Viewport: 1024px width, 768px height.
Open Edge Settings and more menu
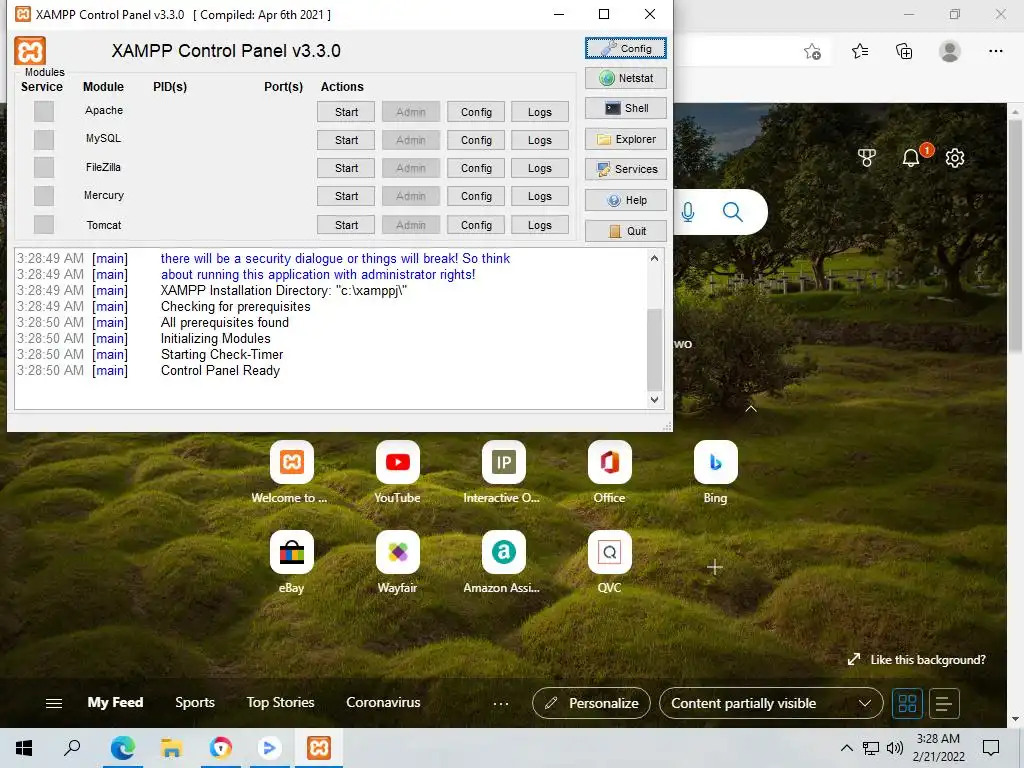[x=995, y=51]
